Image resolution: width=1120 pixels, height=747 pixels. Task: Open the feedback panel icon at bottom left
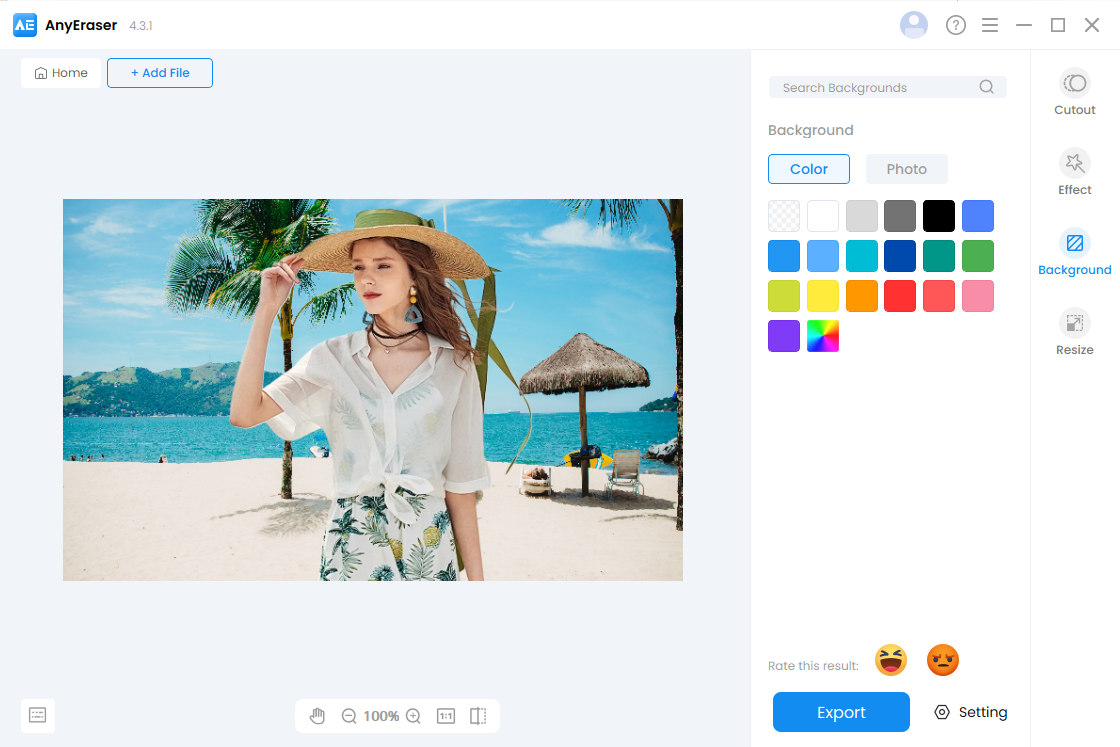pos(38,715)
